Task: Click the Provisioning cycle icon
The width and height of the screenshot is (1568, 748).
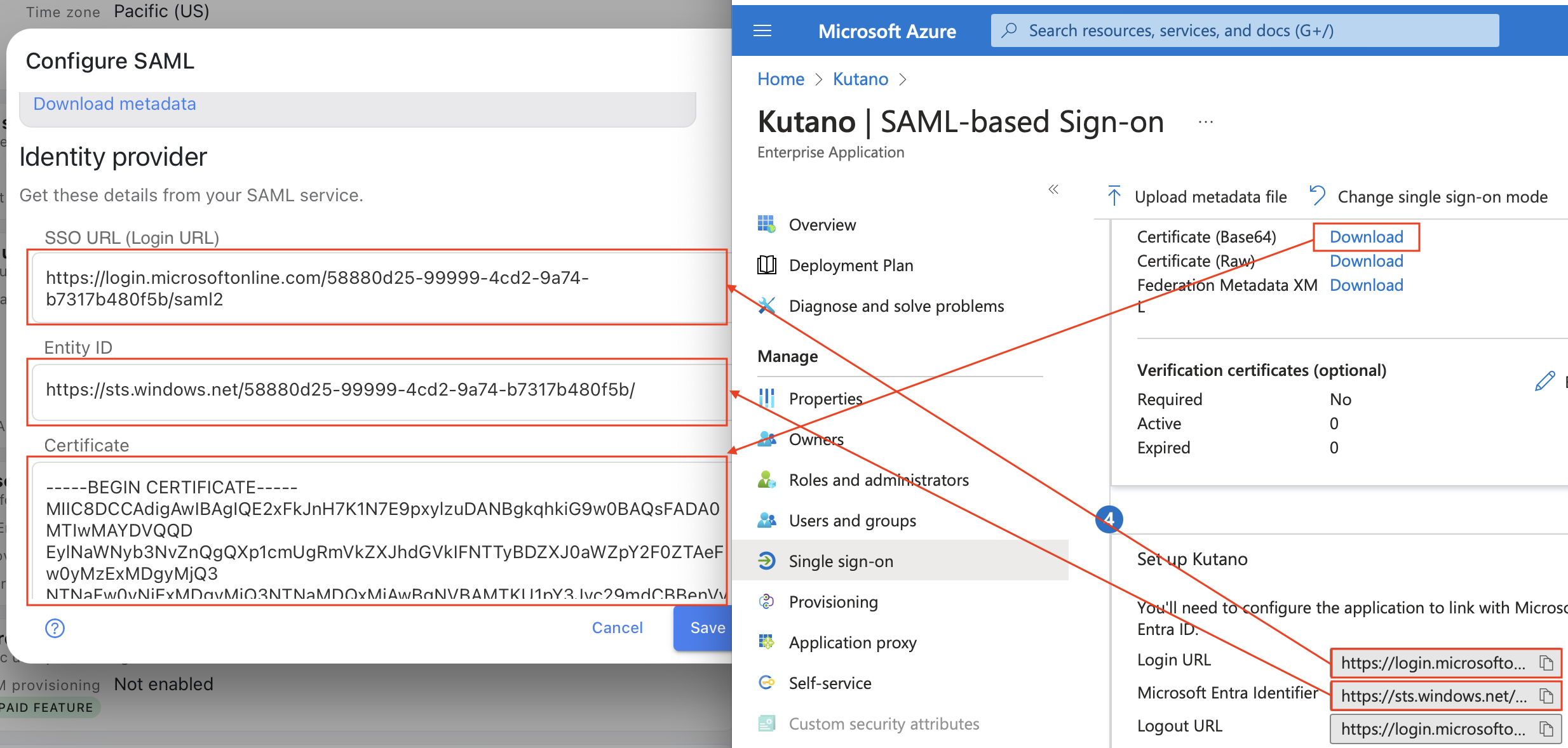Action: click(767, 601)
